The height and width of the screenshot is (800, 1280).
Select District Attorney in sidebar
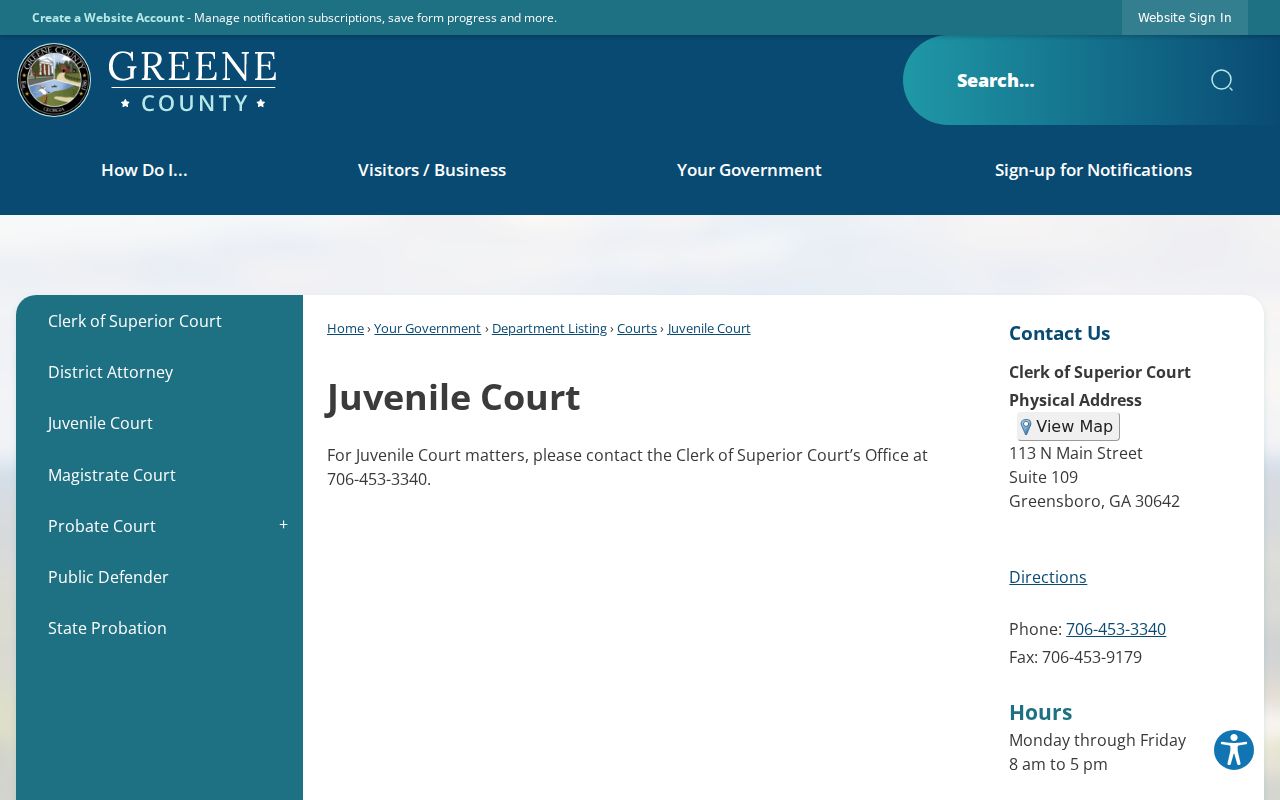point(159,372)
